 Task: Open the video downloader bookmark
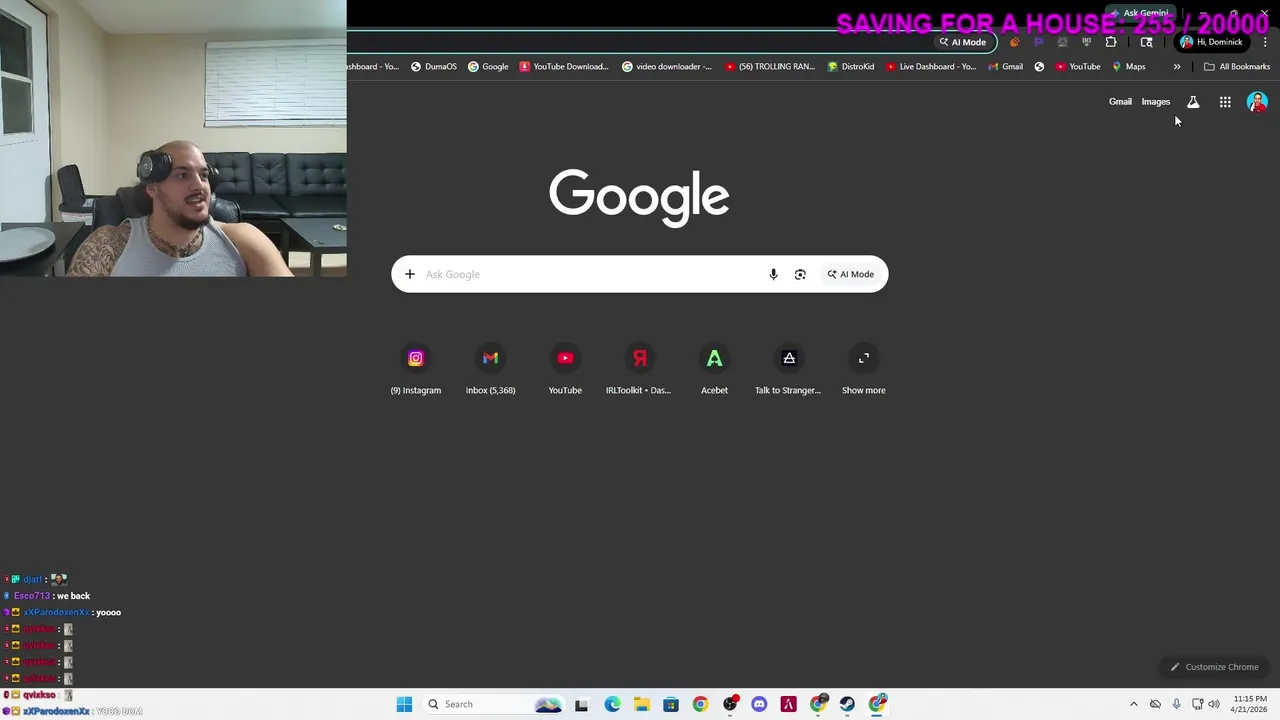(667, 67)
